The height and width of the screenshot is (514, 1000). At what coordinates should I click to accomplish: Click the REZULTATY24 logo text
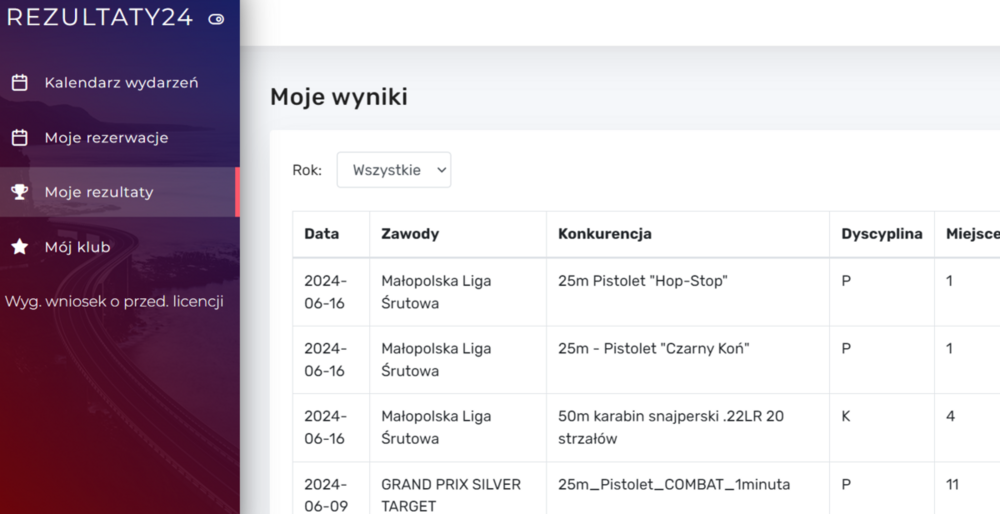[x=100, y=18]
